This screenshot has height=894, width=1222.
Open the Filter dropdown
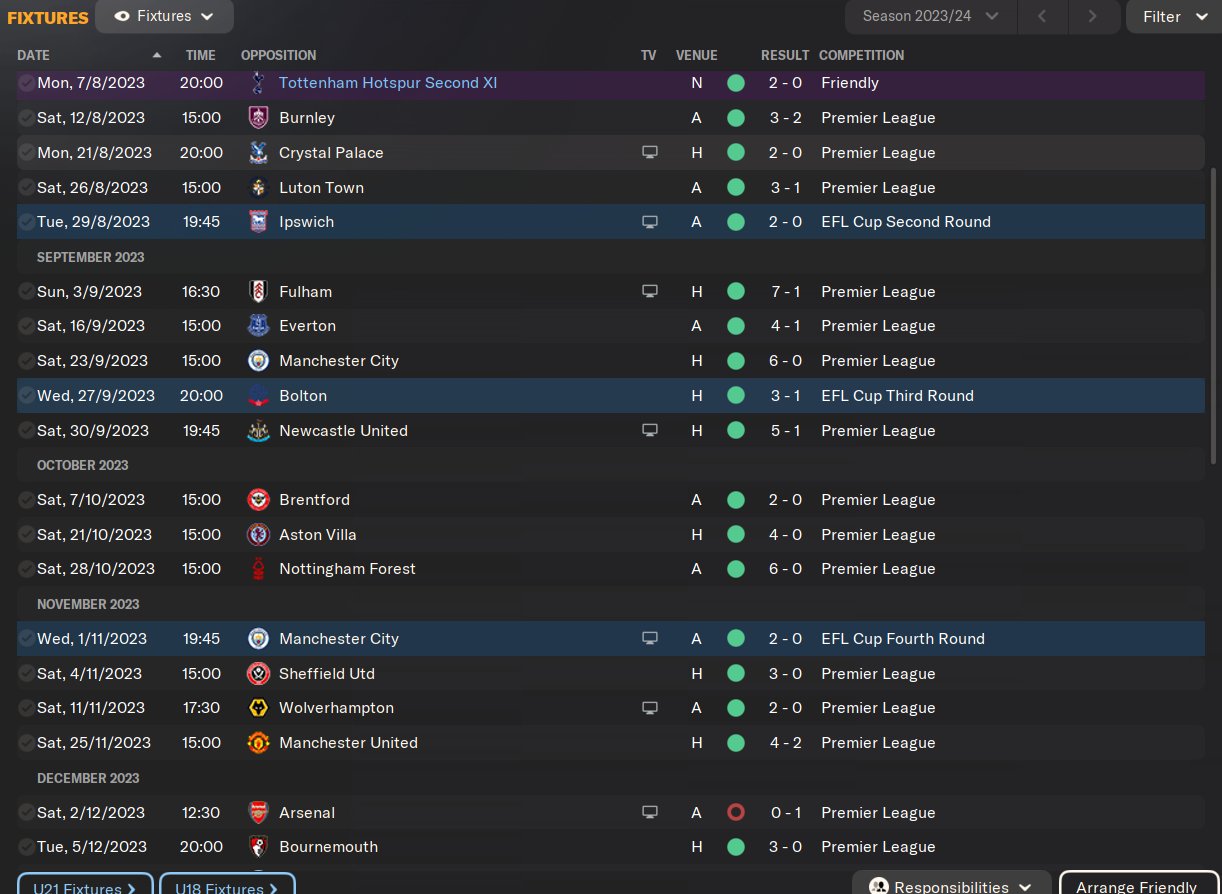(x=1173, y=16)
